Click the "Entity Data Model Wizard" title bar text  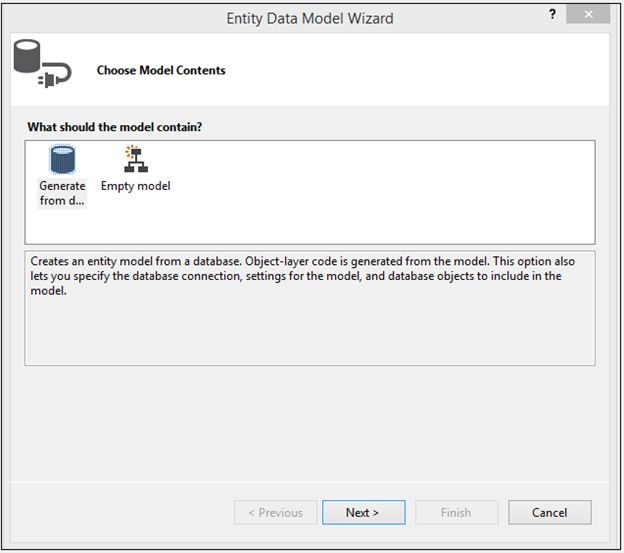(310, 18)
